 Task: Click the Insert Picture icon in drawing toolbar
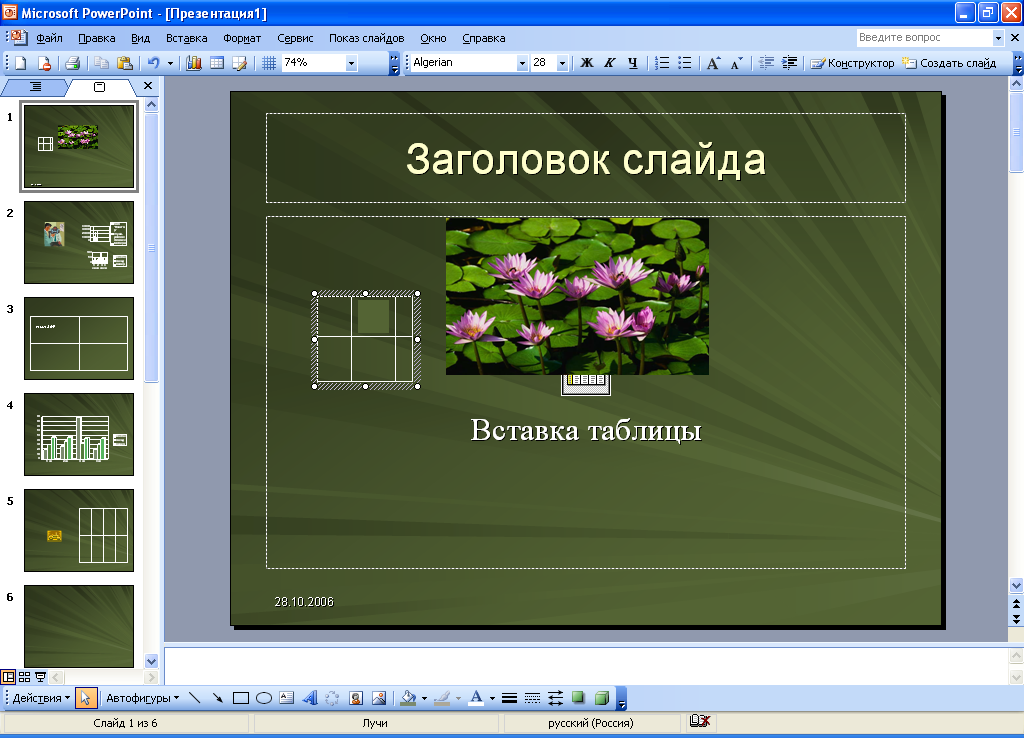pos(379,698)
